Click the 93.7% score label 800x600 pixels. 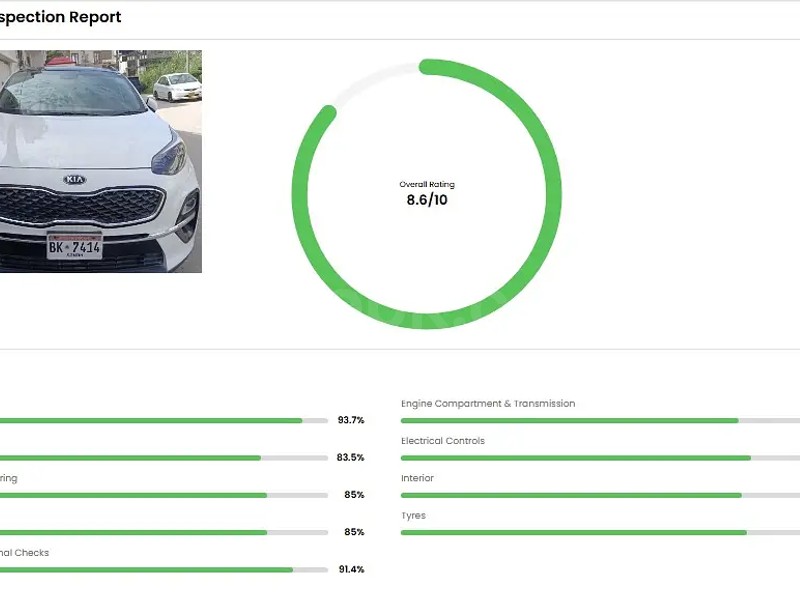coord(350,421)
